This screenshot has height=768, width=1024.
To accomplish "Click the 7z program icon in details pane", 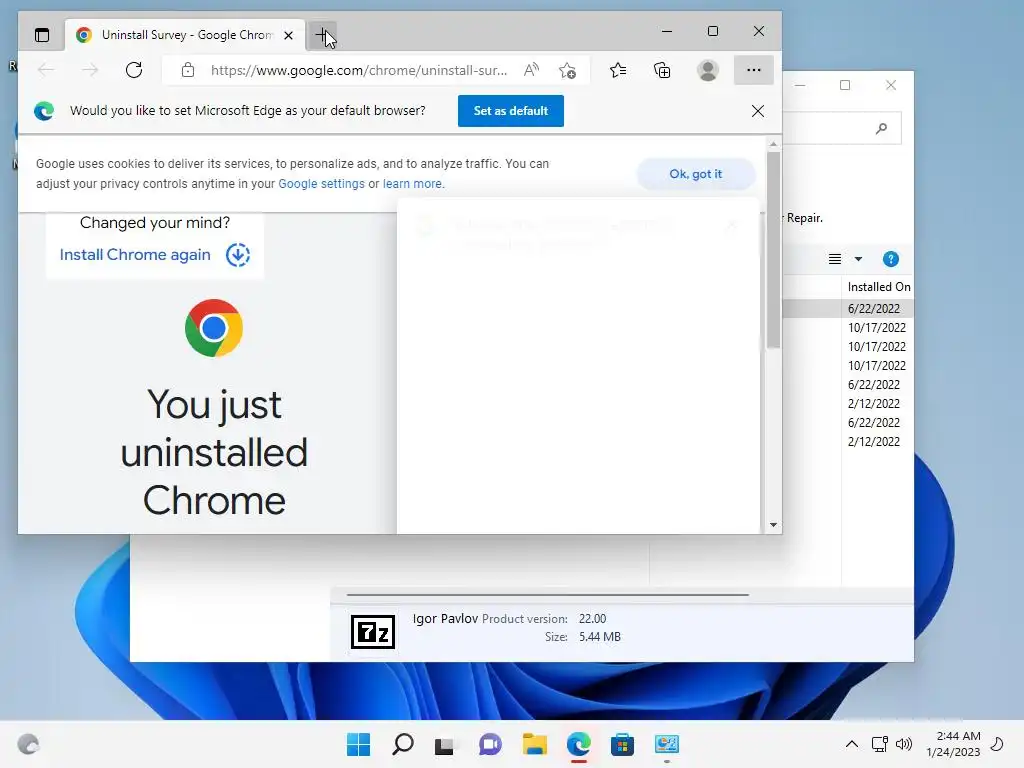I will coord(373,632).
